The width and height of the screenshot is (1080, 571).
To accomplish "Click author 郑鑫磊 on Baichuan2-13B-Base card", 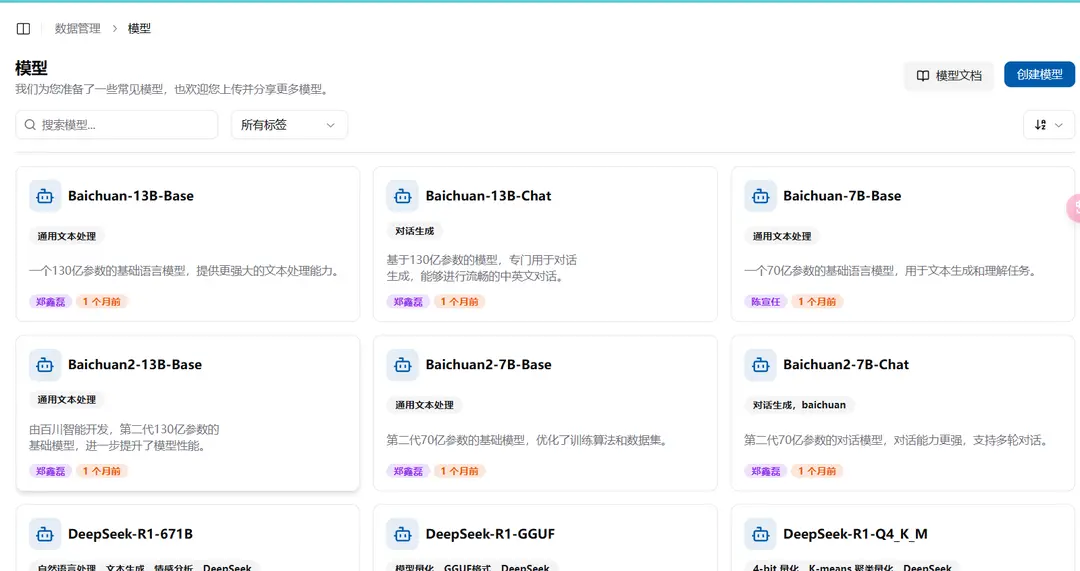I will coord(50,471).
